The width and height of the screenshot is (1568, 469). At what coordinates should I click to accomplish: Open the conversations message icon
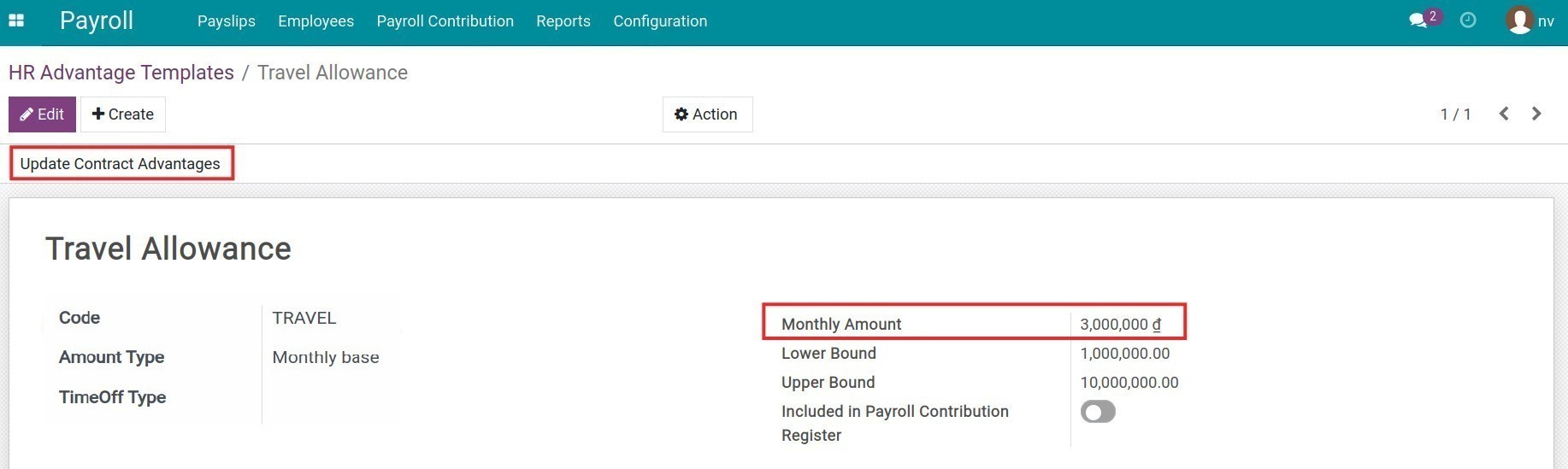tap(1418, 21)
